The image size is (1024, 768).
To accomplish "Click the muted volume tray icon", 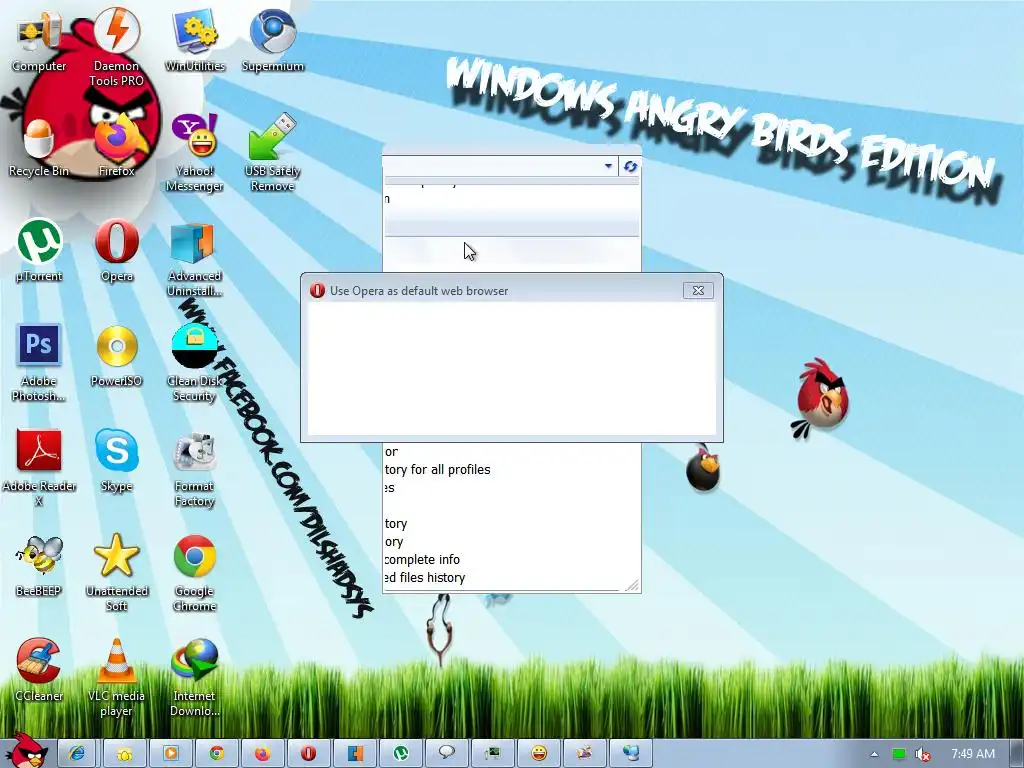I will click(922, 754).
